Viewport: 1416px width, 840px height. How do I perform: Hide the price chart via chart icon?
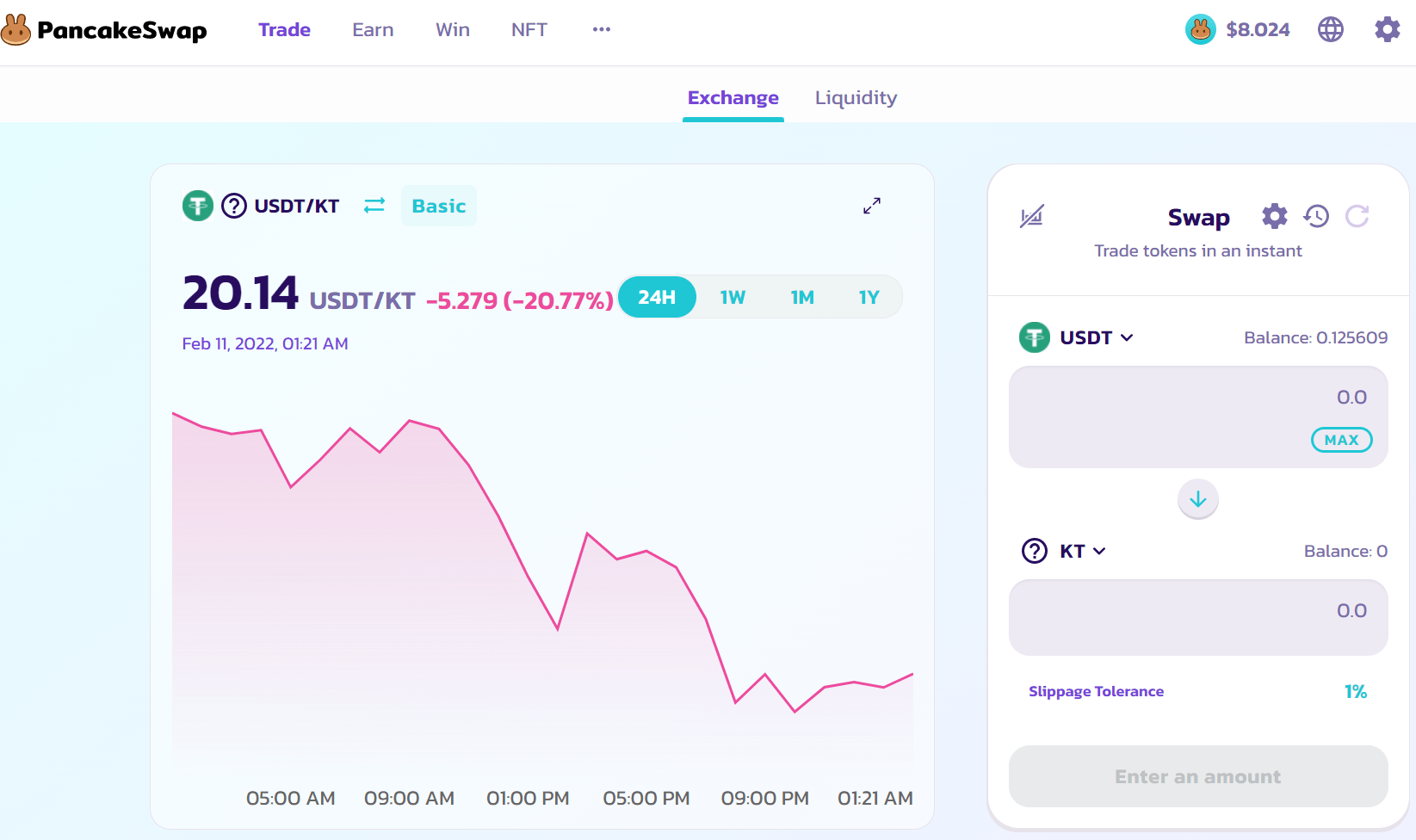(1031, 217)
